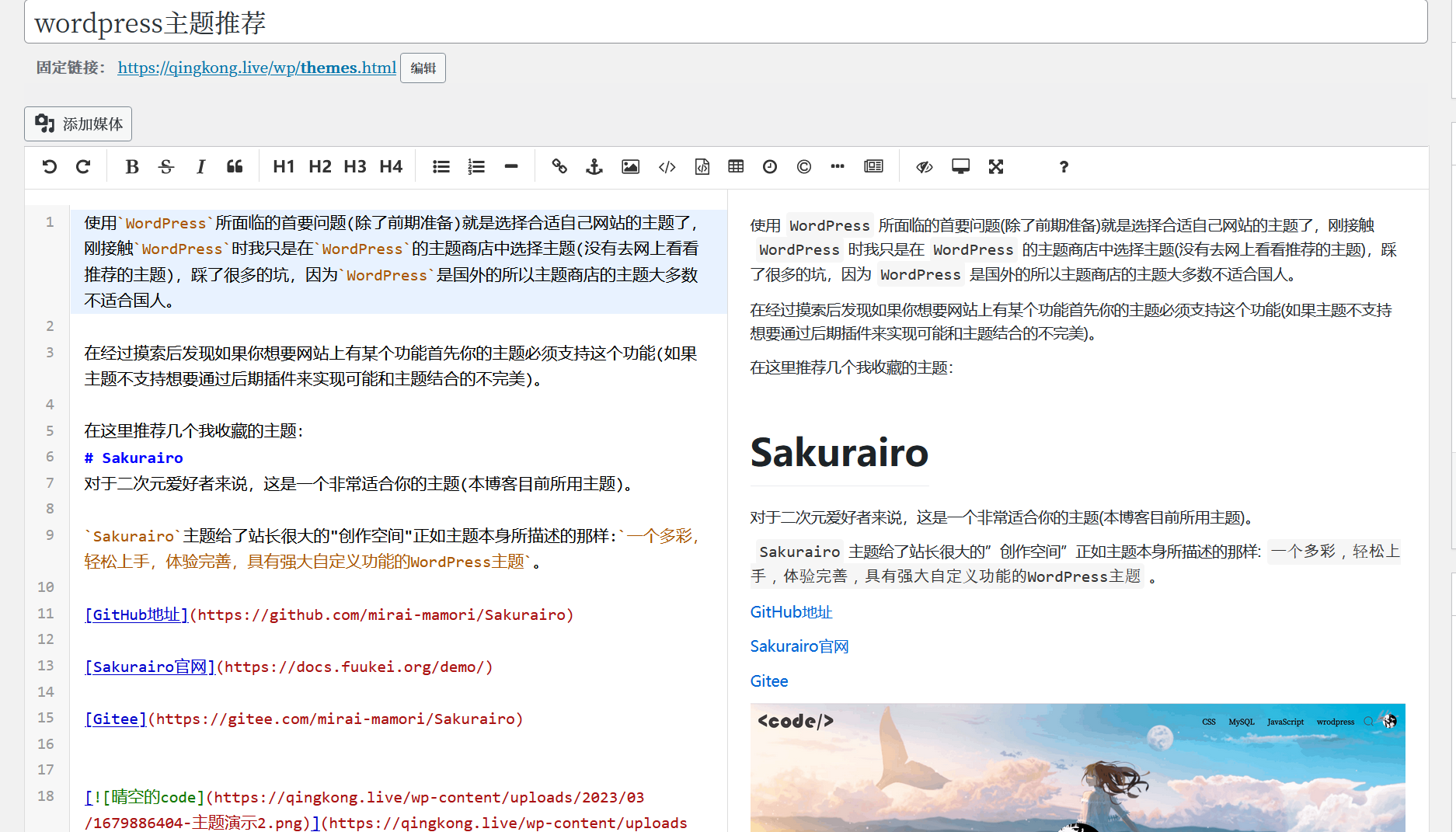Image resolution: width=1456 pixels, height=832 pixels.
Task: Apply H2 heading format
Action: point(319,166)
